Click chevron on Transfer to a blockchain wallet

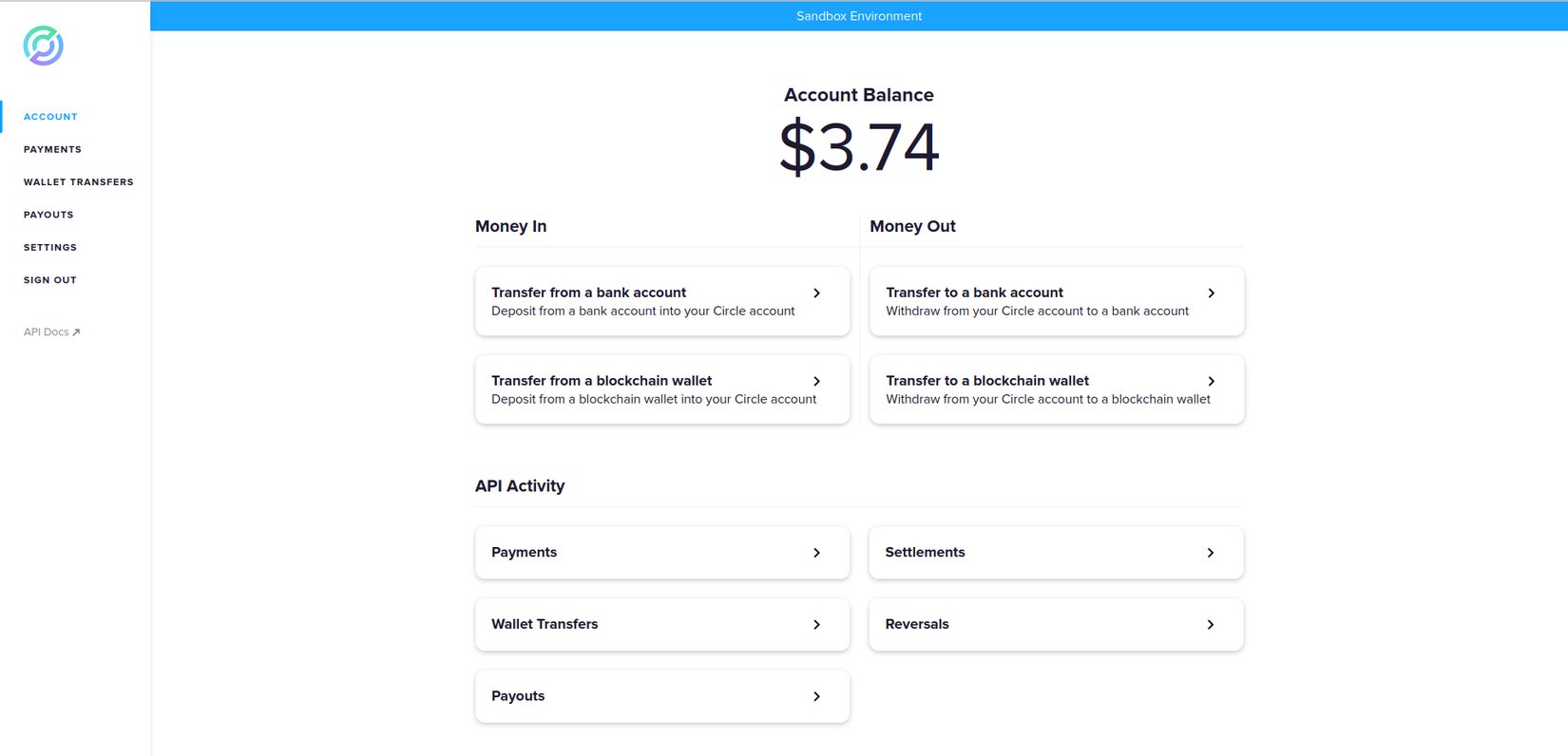click(x=1211, y=381)
